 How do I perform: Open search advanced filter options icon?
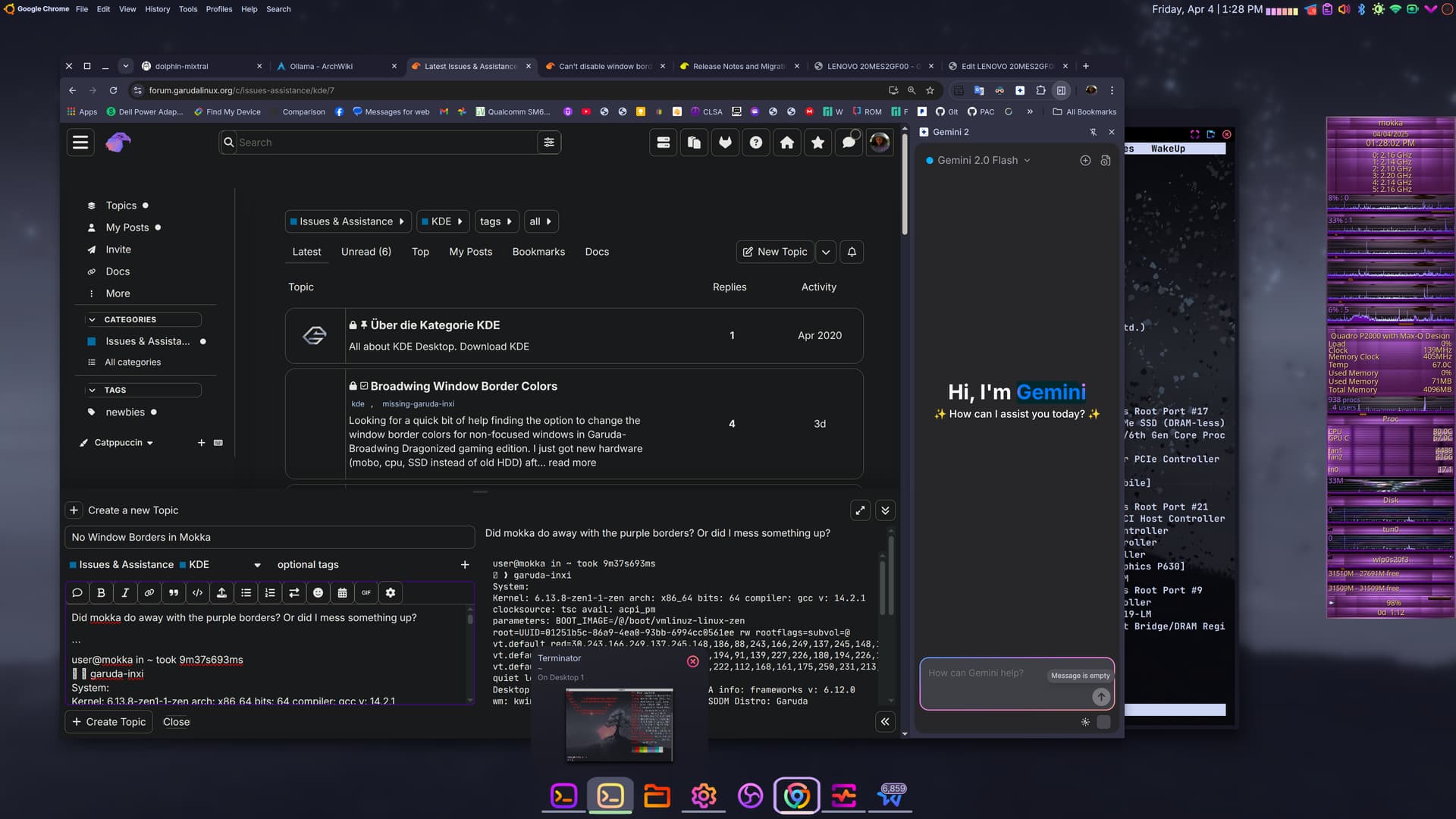[x=549, y=143]
